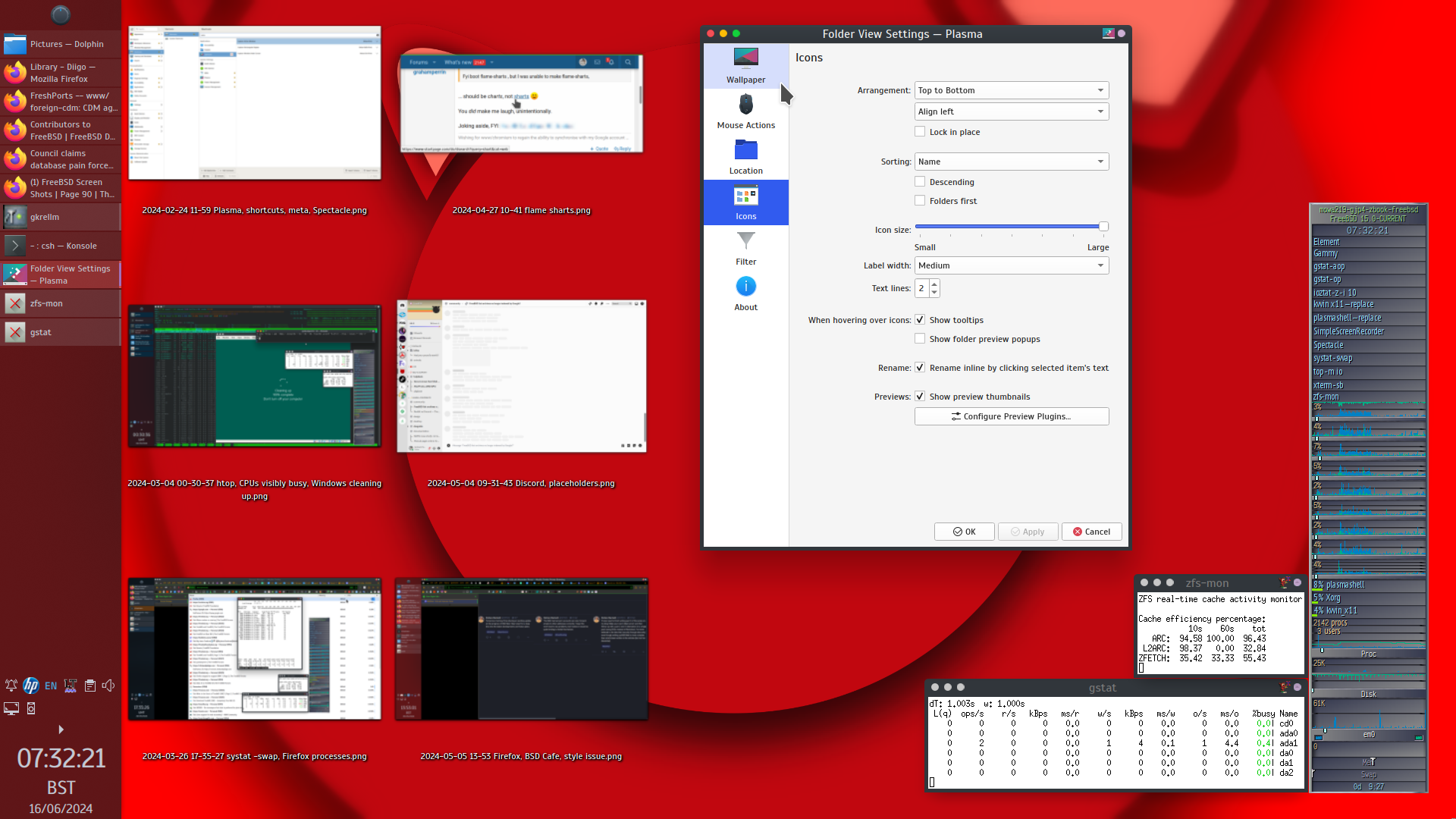
Task: Open the Mouse Actions settings page
Action: 745,111
